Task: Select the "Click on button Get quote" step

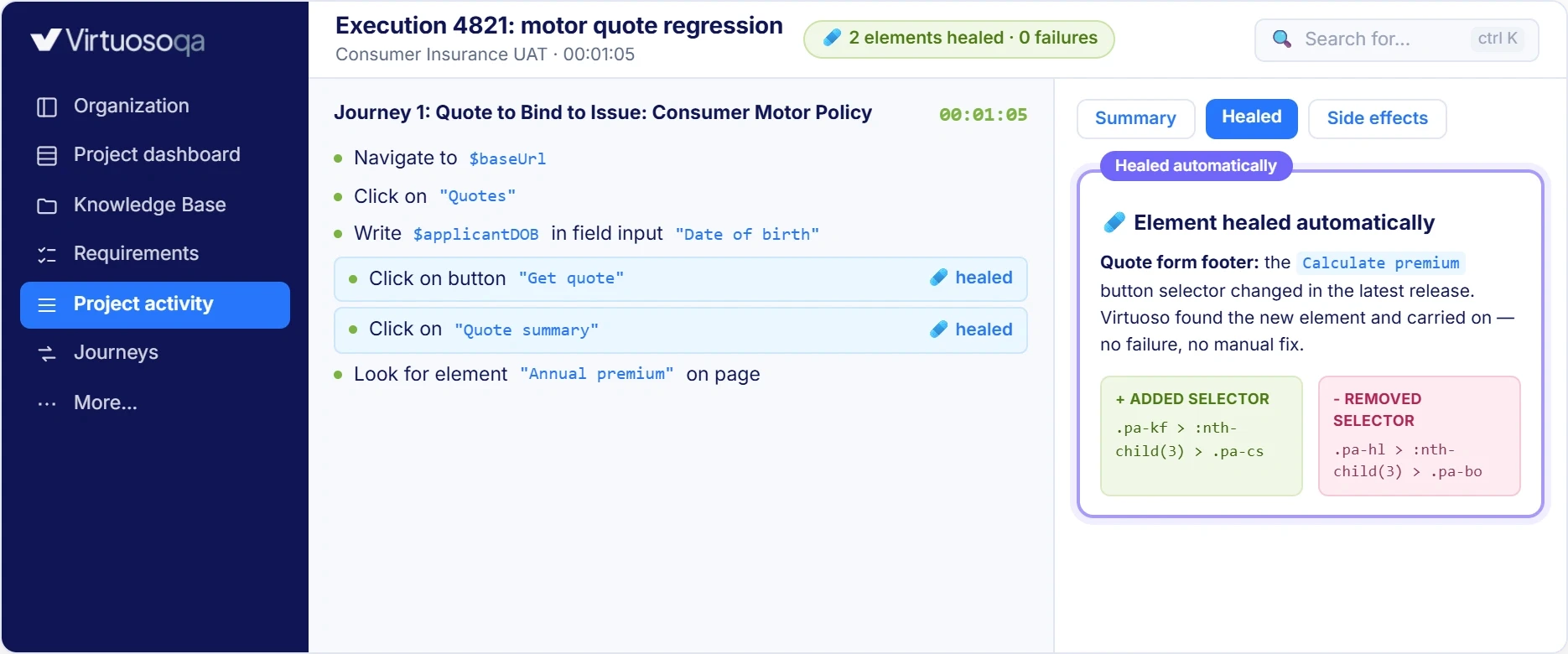Action: coord(680,278)
